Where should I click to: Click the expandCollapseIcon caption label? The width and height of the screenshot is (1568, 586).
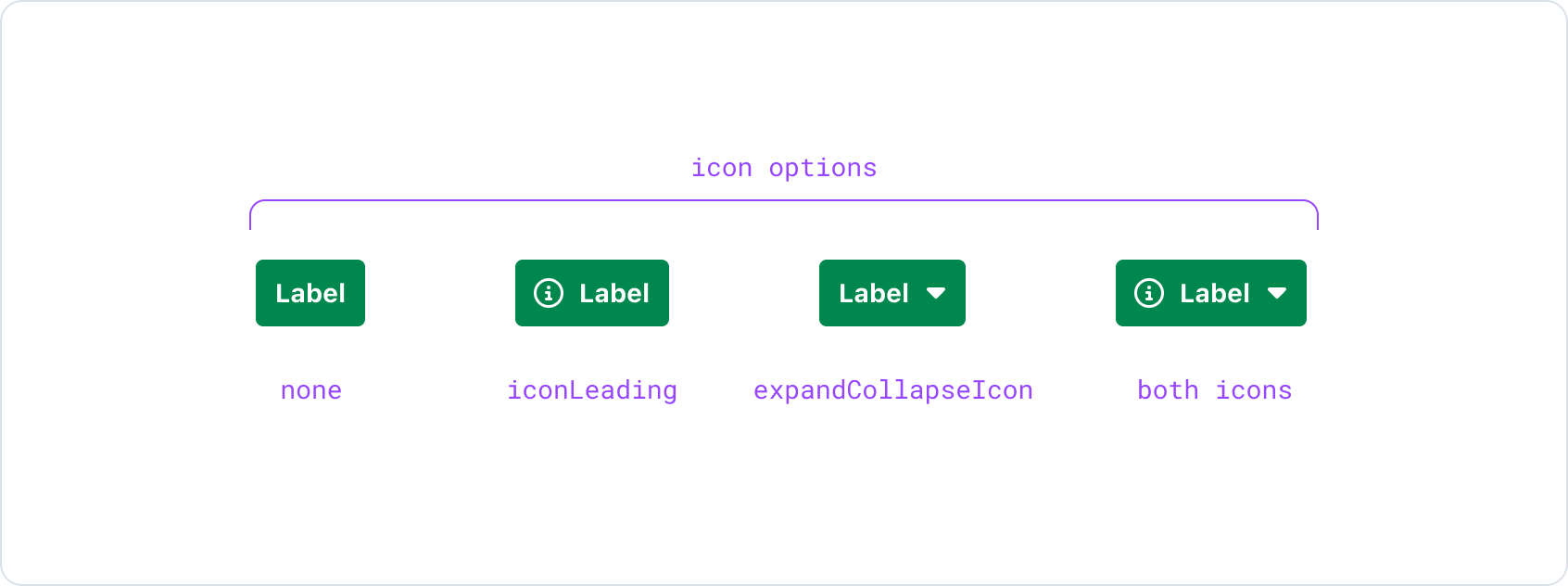[893, 390]
